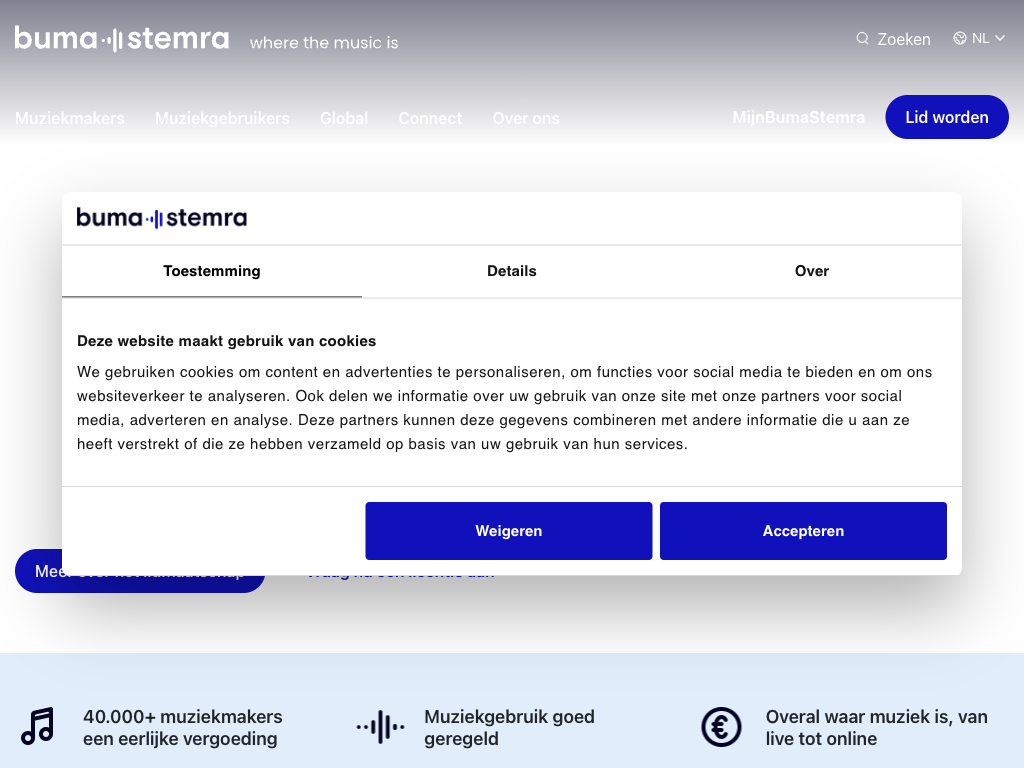
Task: Click the euro coin icon
Action: [721, 727]
